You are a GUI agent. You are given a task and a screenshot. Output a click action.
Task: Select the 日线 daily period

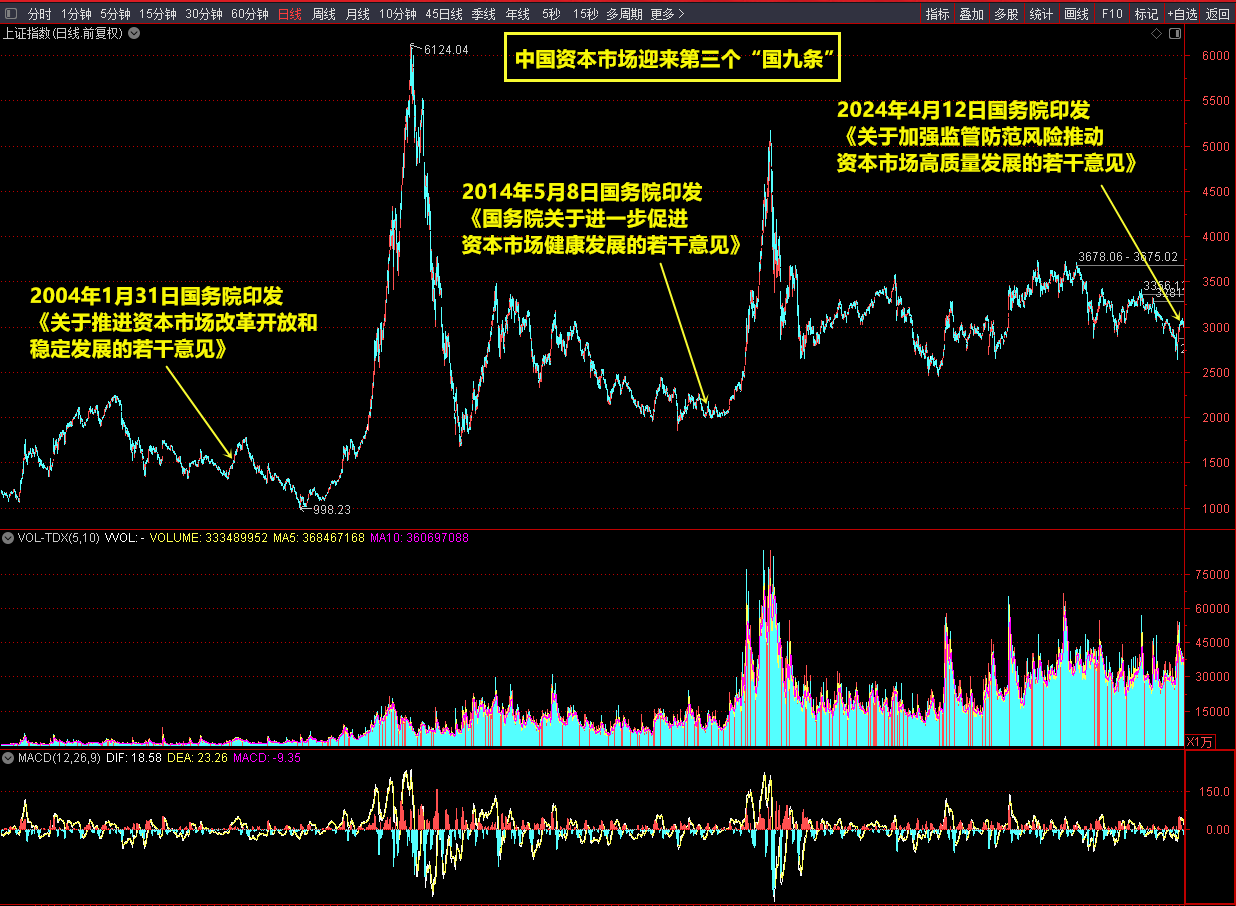pyautogui.click(x=290, y=14)
